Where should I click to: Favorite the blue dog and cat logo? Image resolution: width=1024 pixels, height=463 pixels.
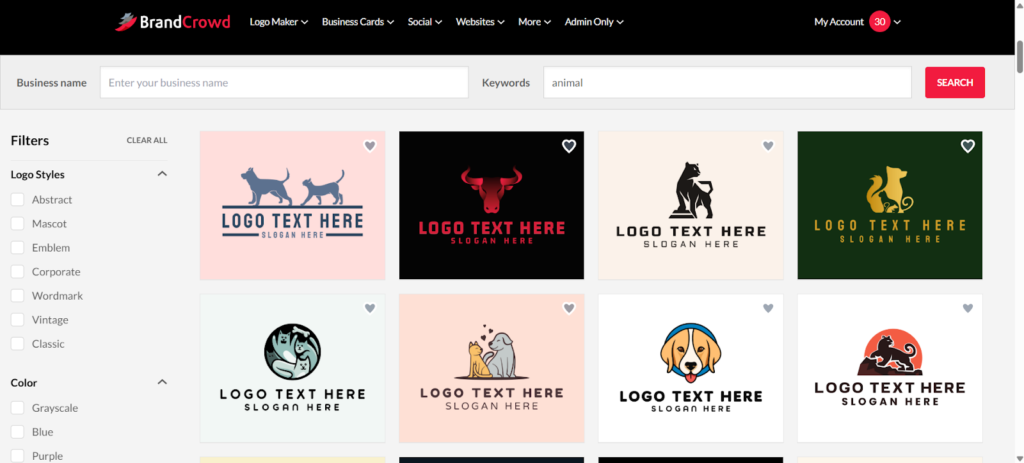[369, 146]
